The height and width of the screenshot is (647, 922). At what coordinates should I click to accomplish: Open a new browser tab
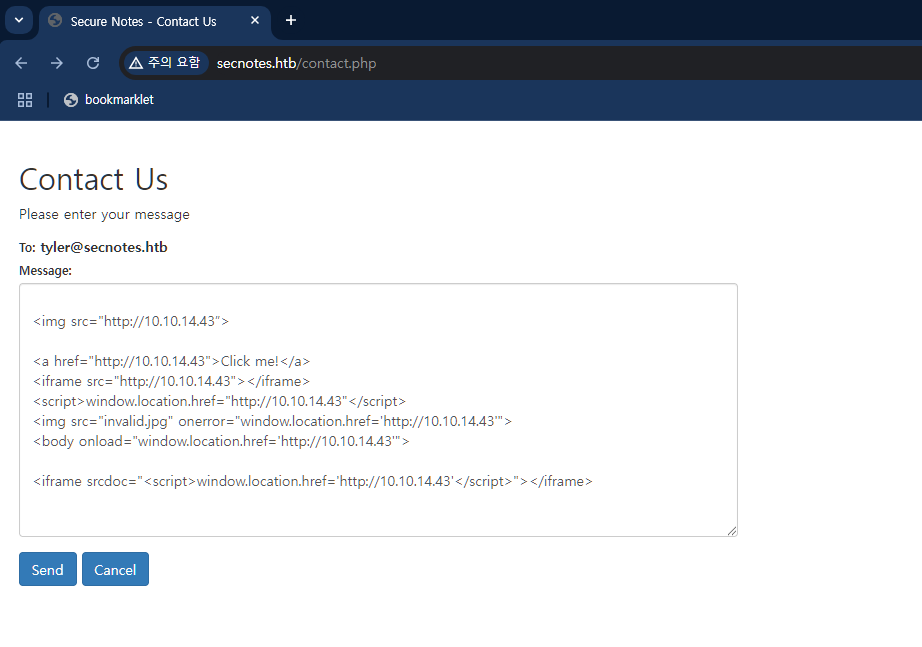coord(290,21)
